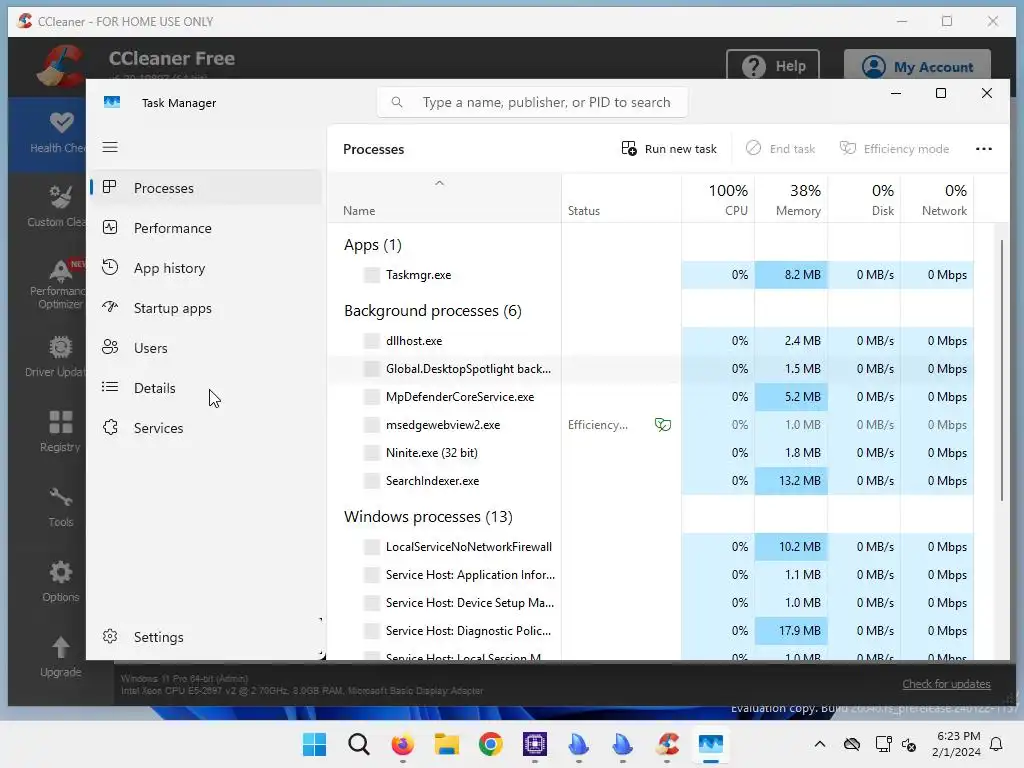Click CCleaner Help button
The width and height of the screenshot is (1024, 768).
[x=773, y=66]
